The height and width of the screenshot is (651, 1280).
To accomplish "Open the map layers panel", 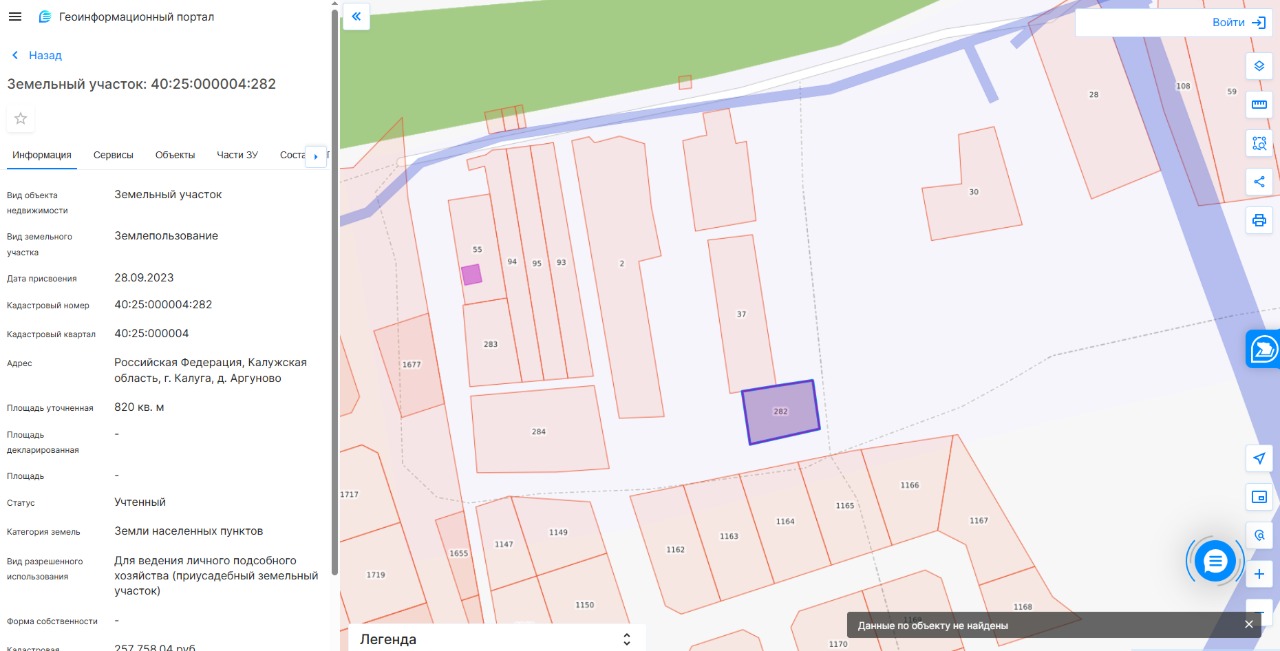I will point(1259,66).
